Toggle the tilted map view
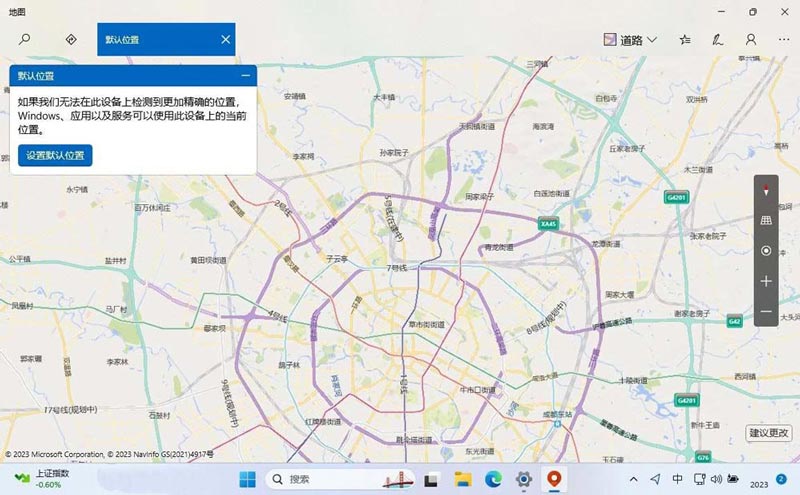Viewport: 800px width, 495px height. tap(766, 220)
